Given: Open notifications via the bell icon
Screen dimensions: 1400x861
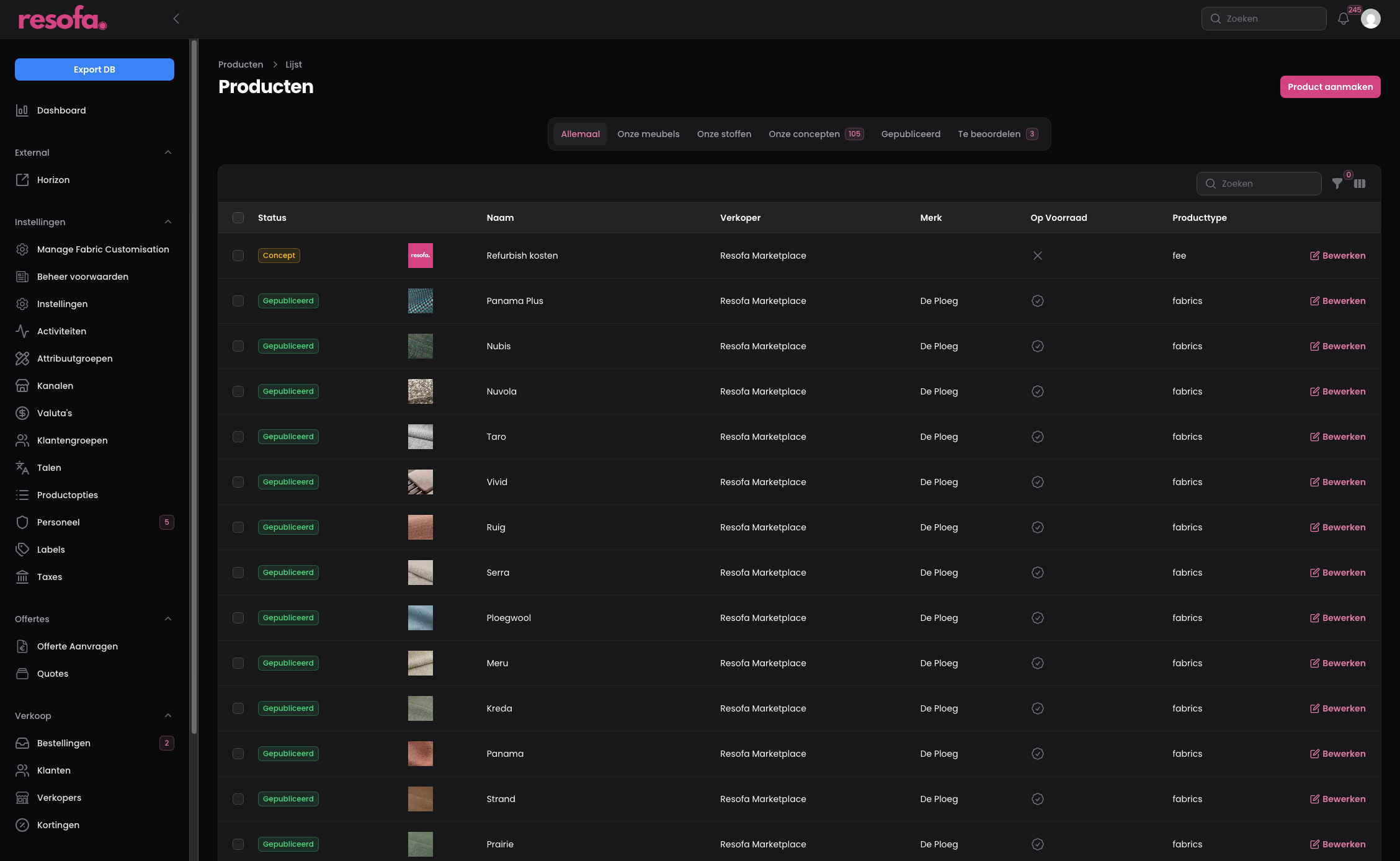Looking at the screenshot, I should pyautogui.click(x=1343, y=19).
